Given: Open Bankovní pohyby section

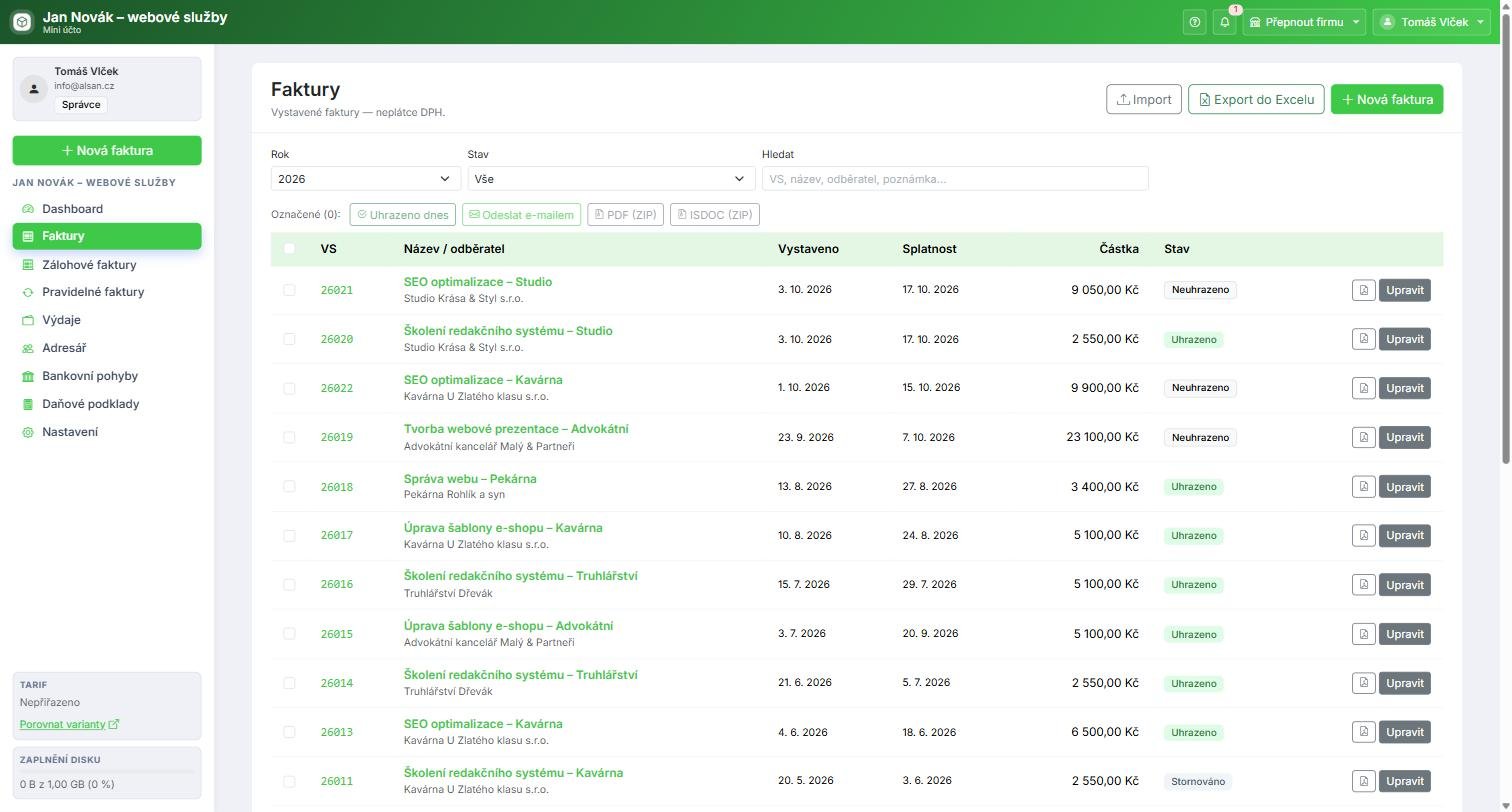Looking at the screenshot, I should point(107,376).
